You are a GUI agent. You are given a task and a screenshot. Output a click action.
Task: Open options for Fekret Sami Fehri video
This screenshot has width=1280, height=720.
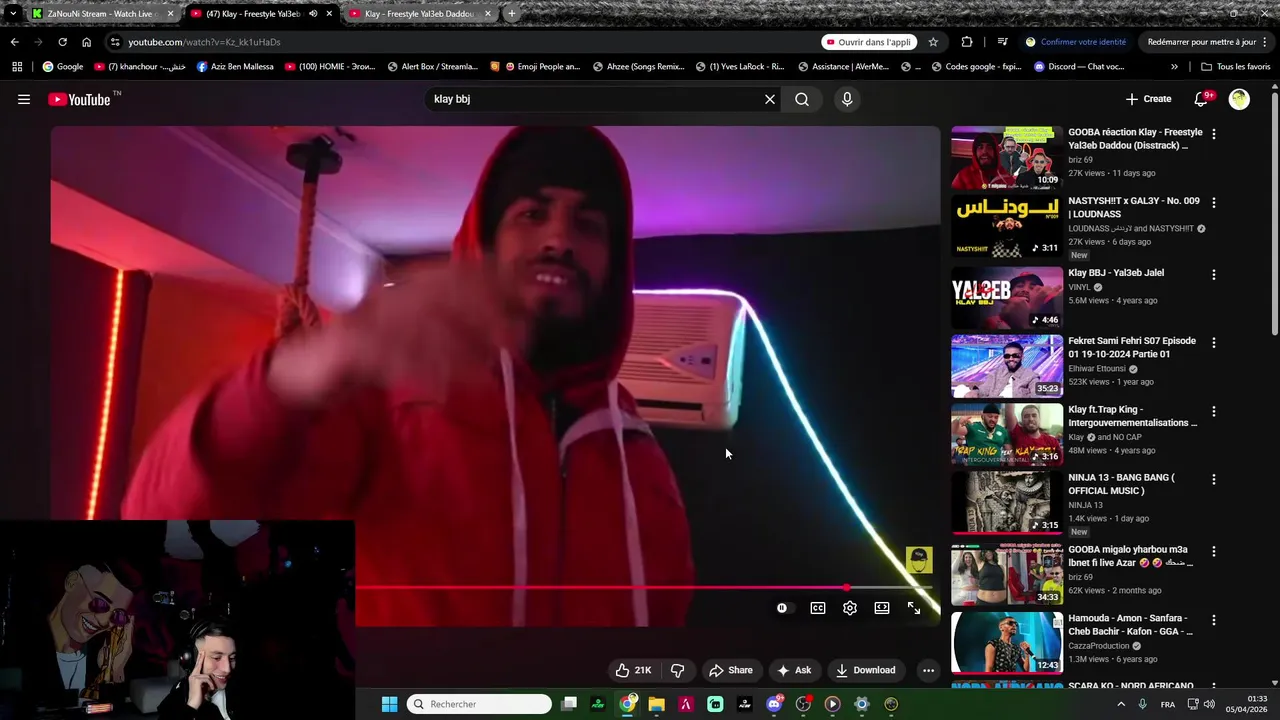pos(1214,342)
